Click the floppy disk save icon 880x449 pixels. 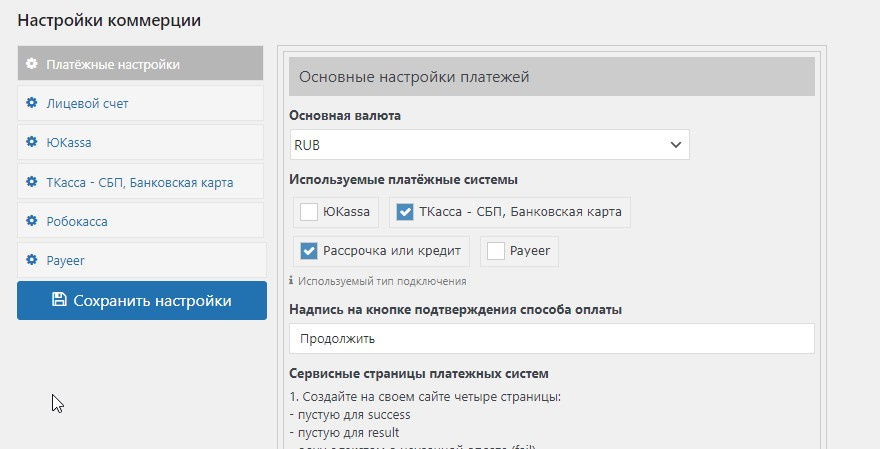[59, 300]
